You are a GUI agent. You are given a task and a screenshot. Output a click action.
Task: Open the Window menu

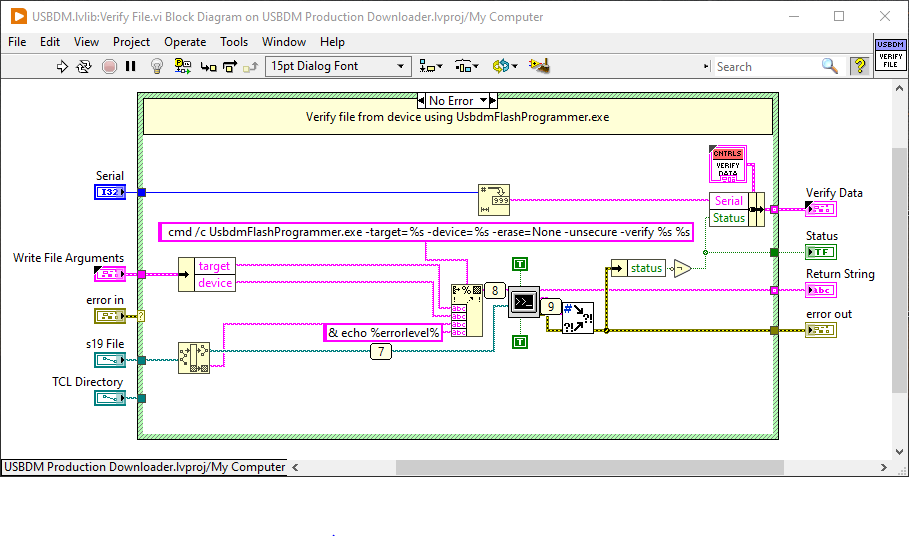coord(284,42)
